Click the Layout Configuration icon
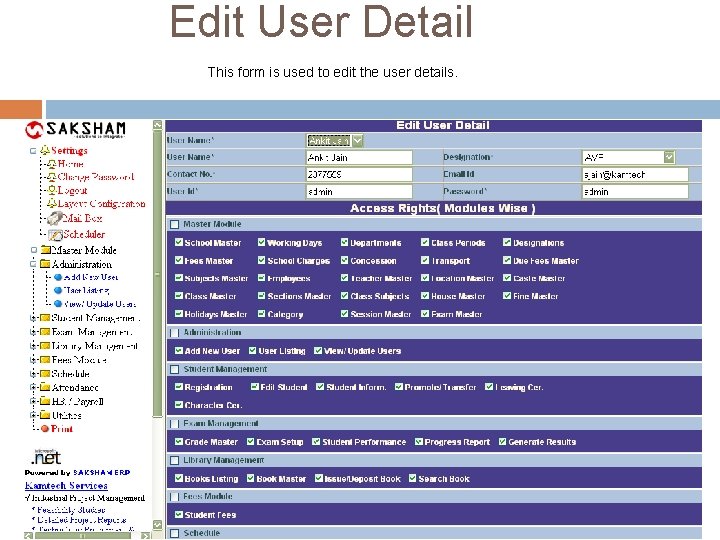The image size is (720, 540). tap(52, 203)
